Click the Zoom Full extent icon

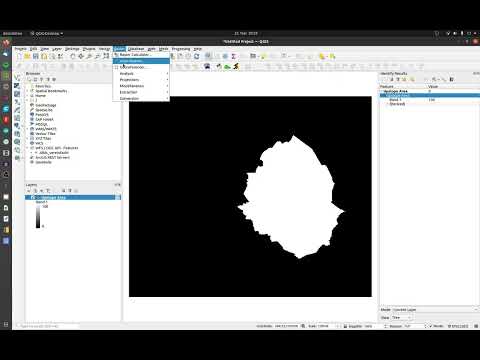(106, 57)
